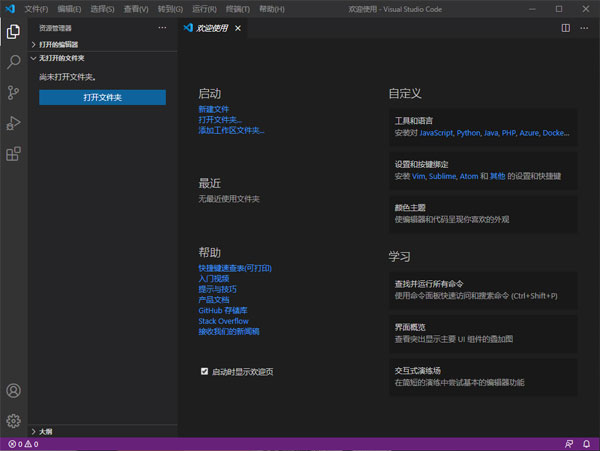Open the Manage gear icon
Image resolution: width=600 pixels, height=451 pixels.
pyautogui.click(x=13, y=421)
